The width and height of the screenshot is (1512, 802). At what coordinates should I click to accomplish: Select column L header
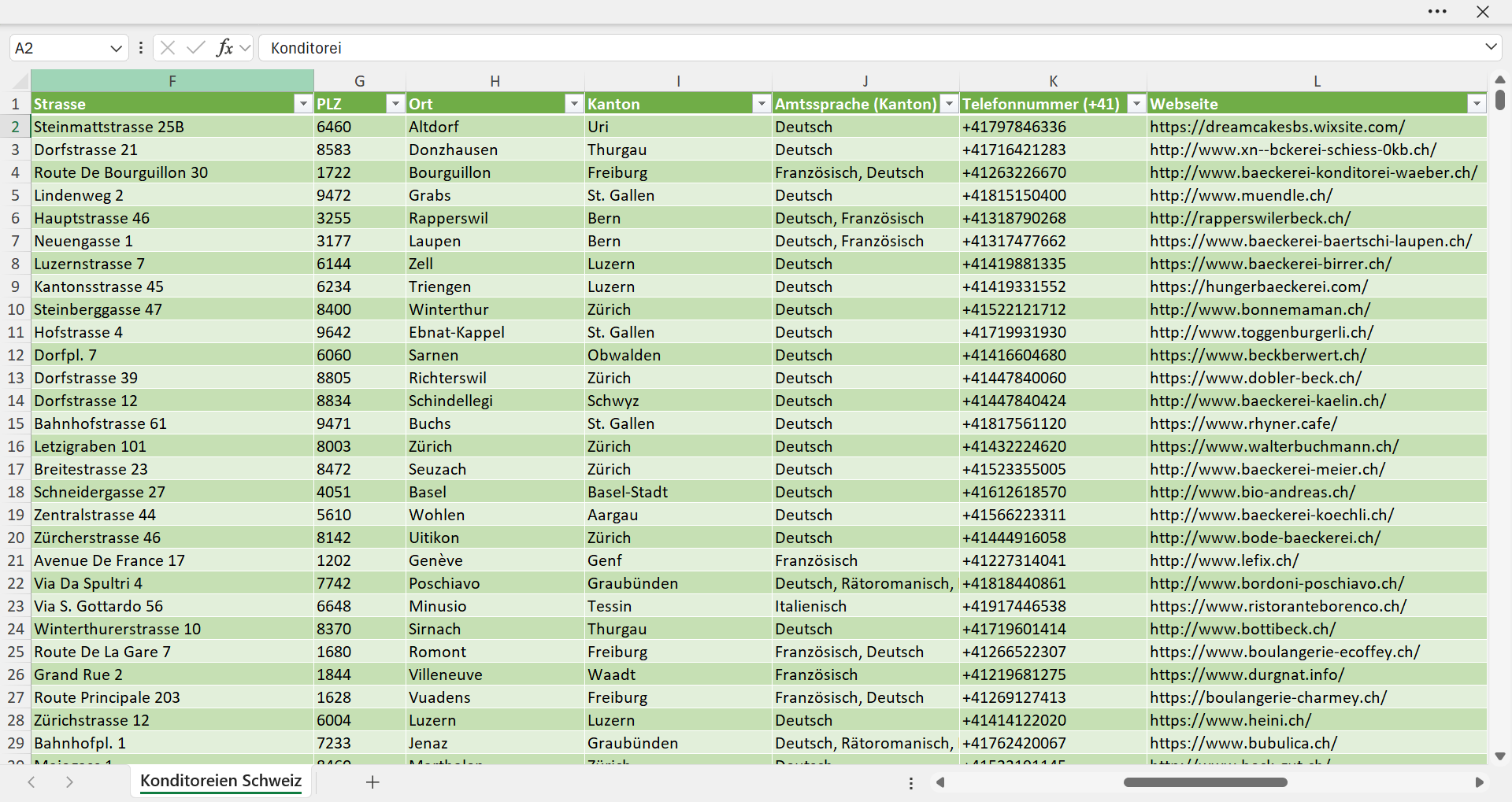(x=1317, y=81)
